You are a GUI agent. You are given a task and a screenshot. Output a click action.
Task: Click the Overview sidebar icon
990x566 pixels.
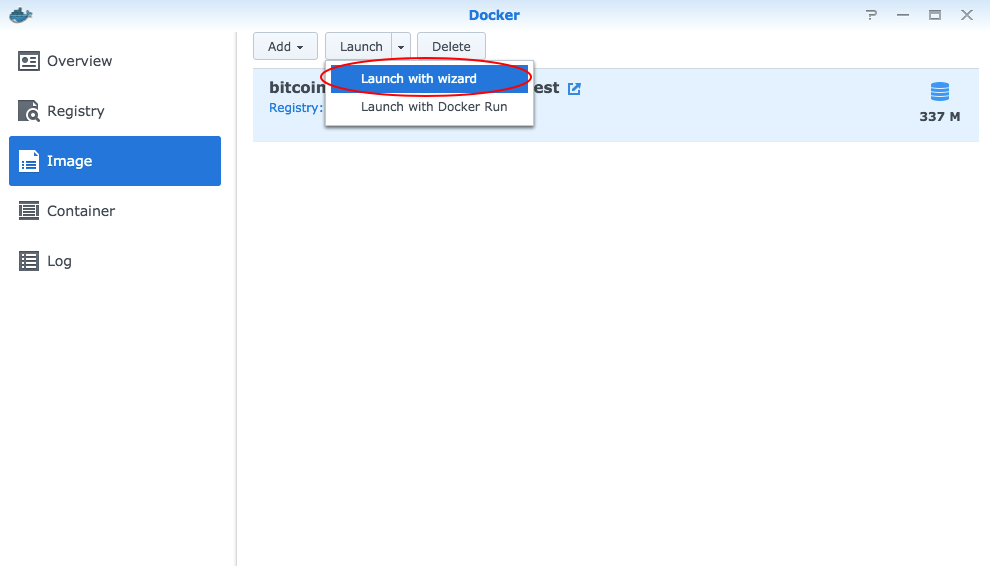[x=28, y=61]
